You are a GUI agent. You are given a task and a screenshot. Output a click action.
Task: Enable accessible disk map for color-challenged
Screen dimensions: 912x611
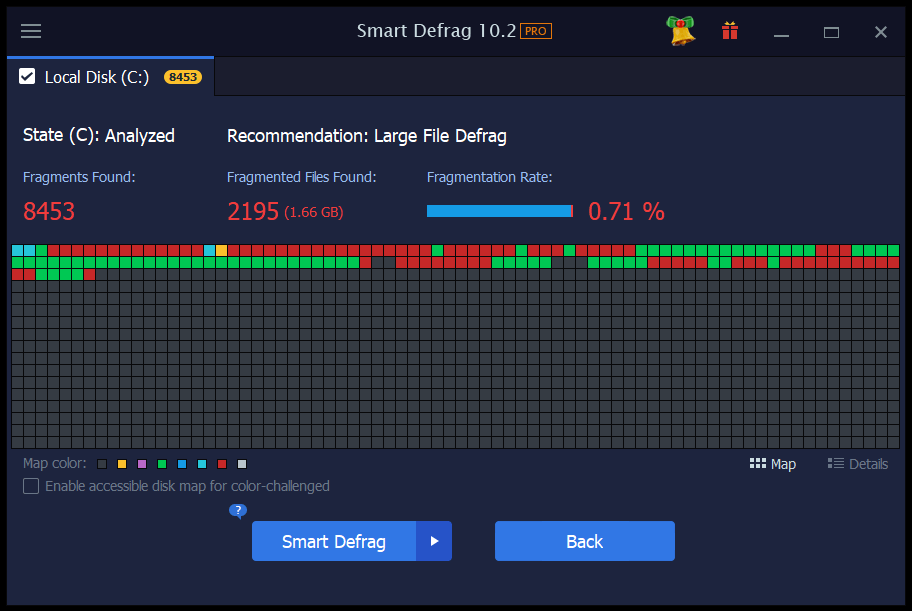pos(31,486)
